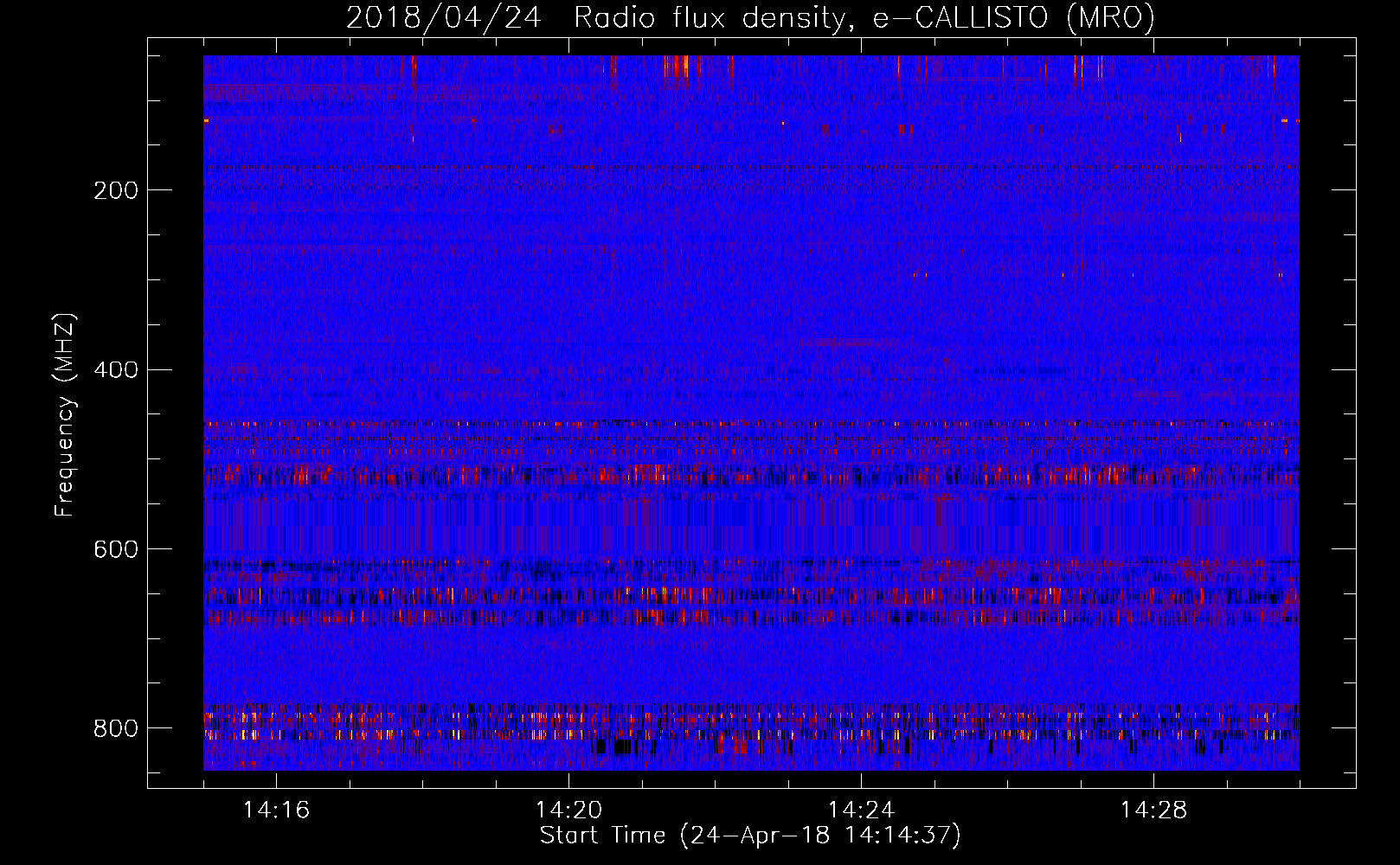Select the '200' frequency axis label

pos(116,190)
